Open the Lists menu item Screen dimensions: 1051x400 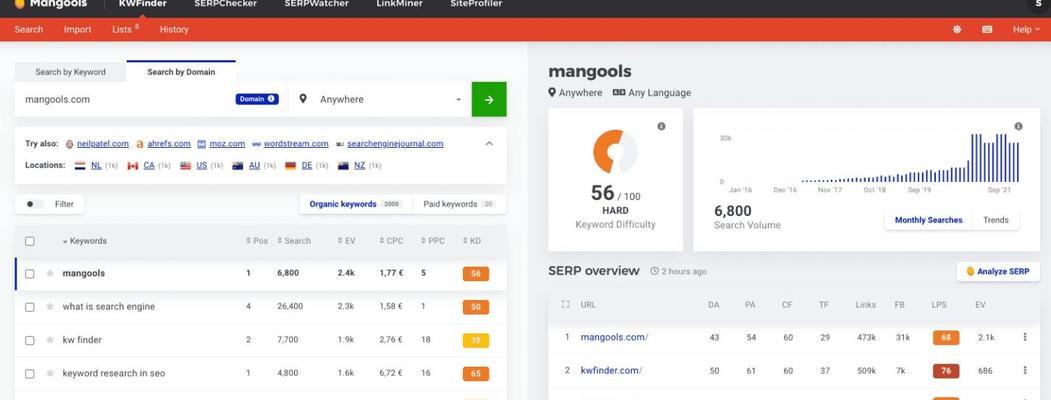click(125, 29)
